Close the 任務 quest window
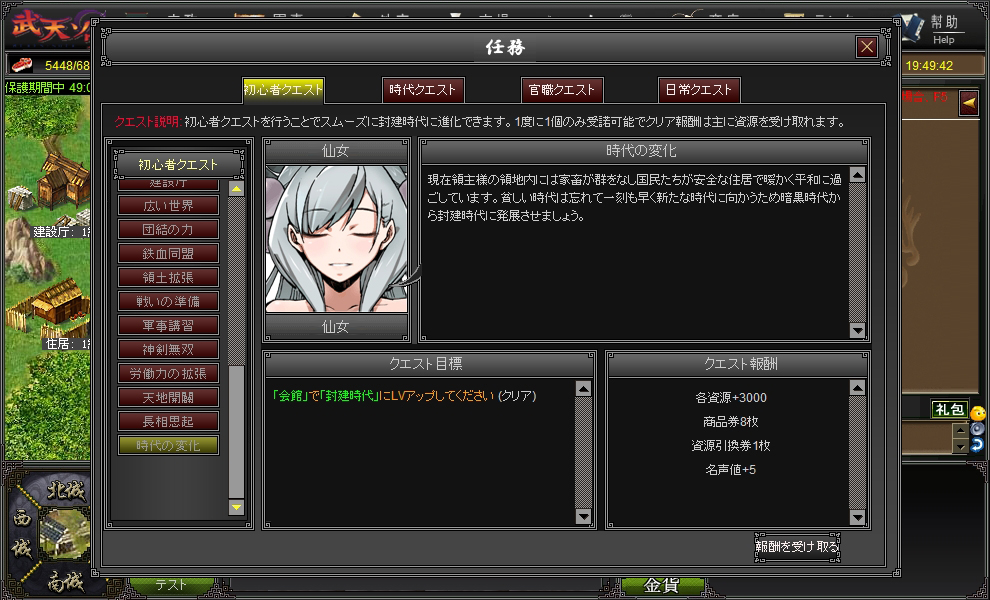The image size is (990, 600). coord(866,47)
